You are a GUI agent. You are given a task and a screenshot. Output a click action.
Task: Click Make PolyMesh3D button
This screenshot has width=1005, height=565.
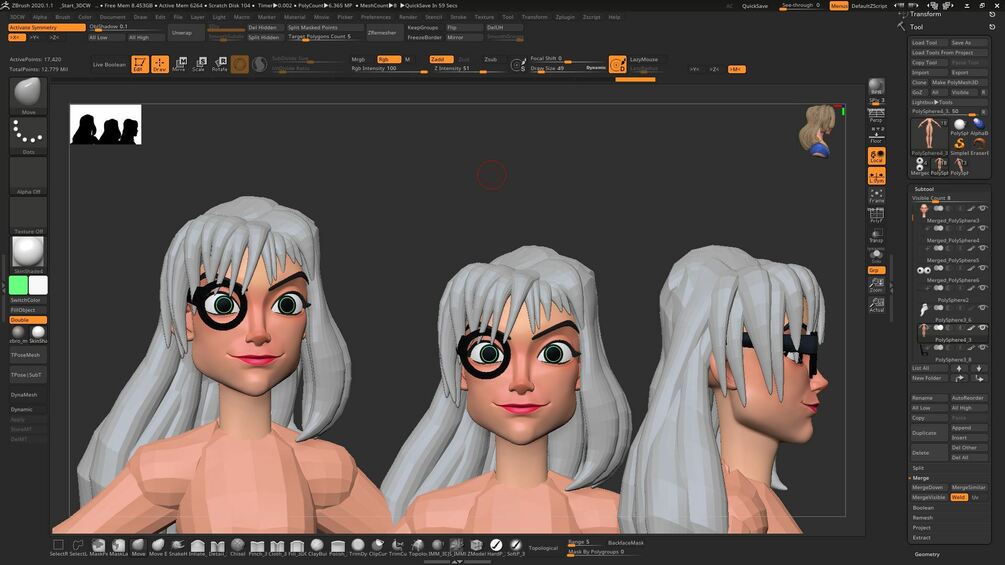tap(959, 82)
